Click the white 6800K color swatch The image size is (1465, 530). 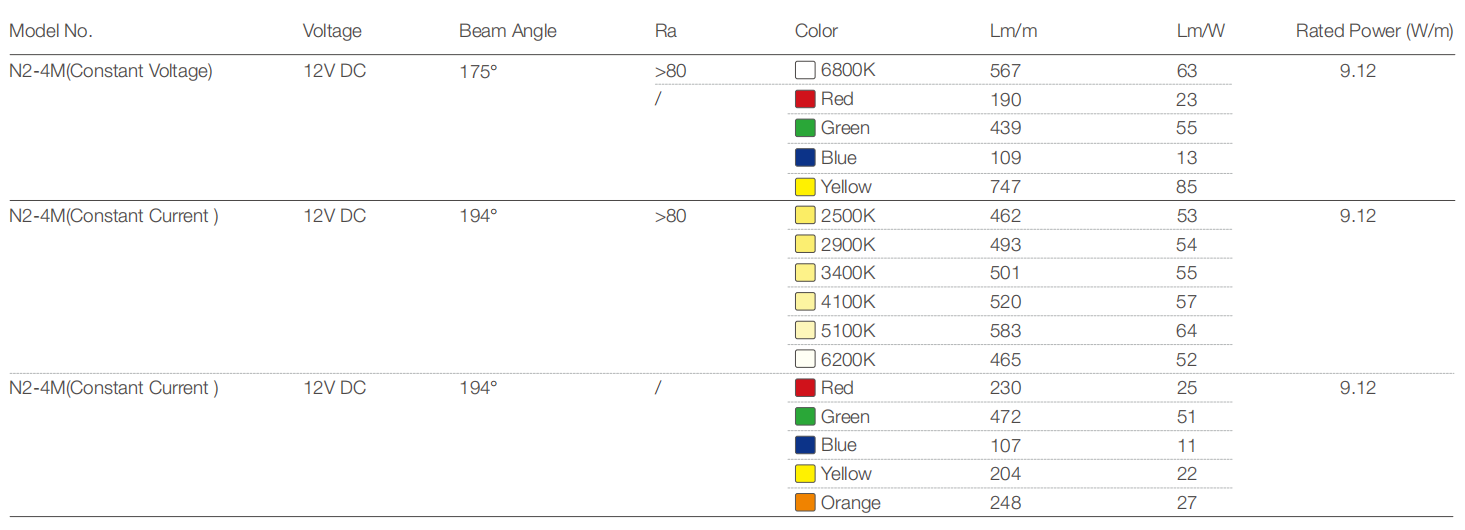(805, 71)
